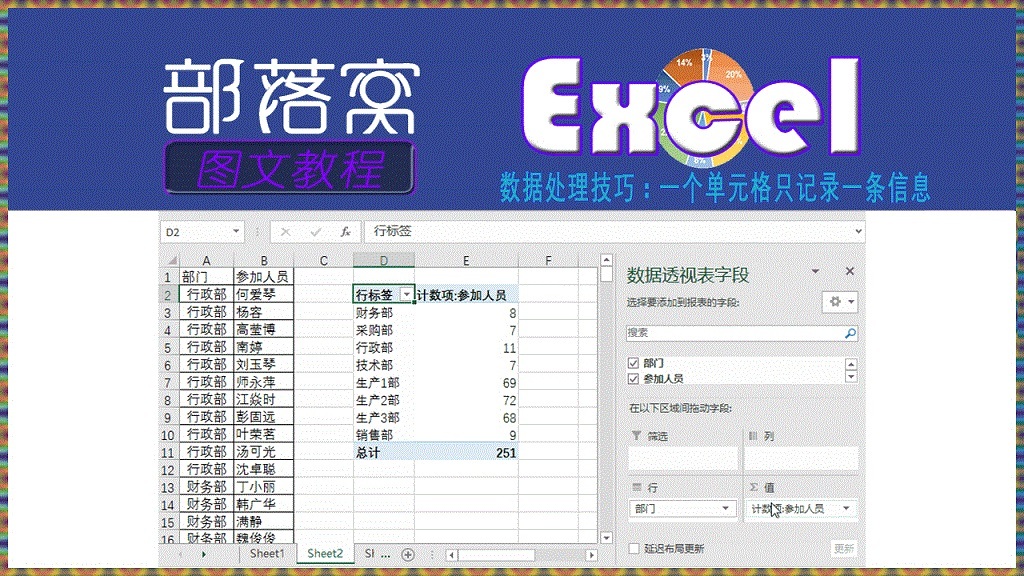Click the field search magnifier icon
This screenshot has height=576, width=1024.
coord(850,333)
